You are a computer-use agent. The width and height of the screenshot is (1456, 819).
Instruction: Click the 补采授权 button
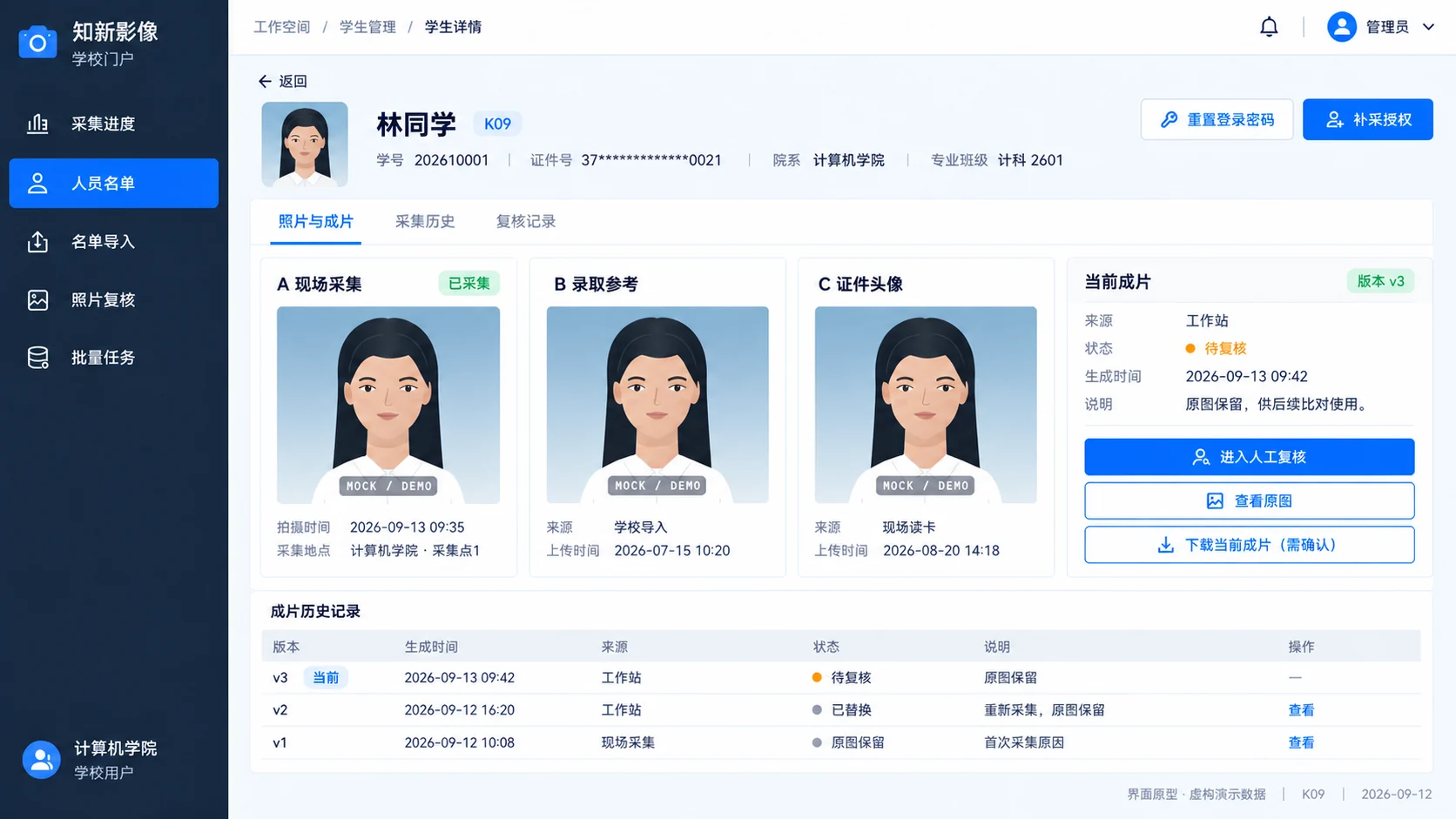point(1367,119)
